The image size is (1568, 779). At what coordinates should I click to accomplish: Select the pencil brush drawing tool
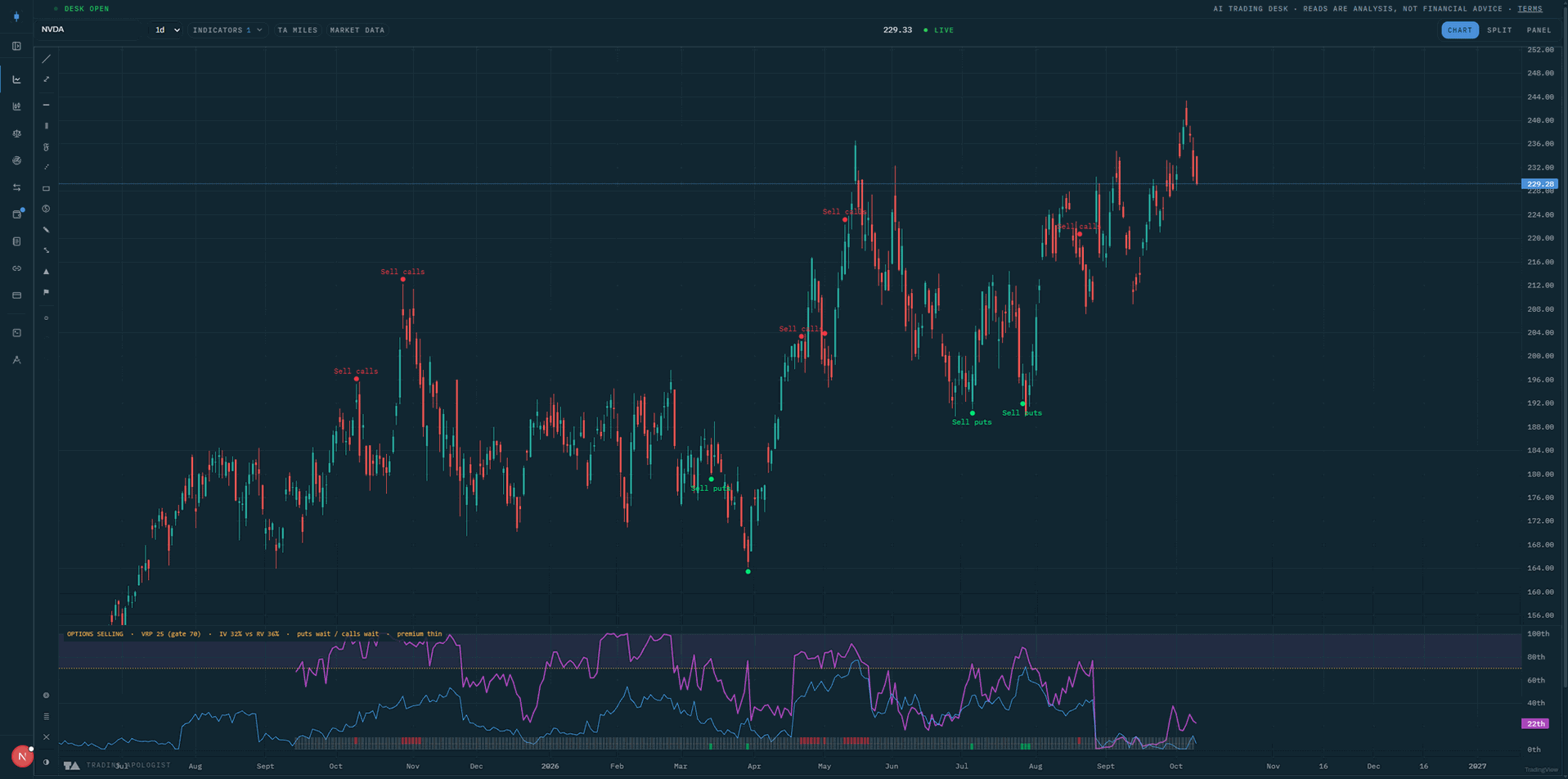tap(46, 230)
